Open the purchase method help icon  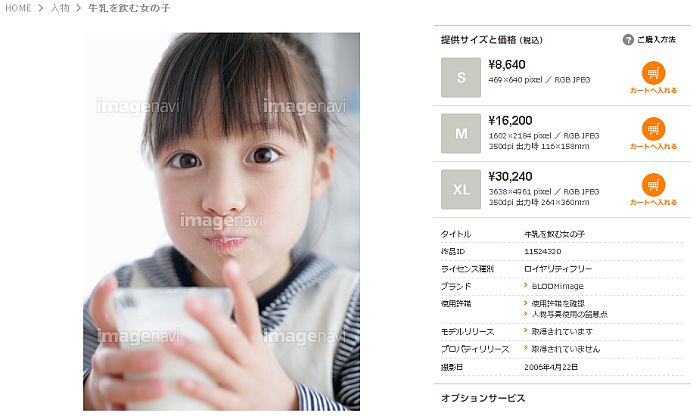click(628, 40)
